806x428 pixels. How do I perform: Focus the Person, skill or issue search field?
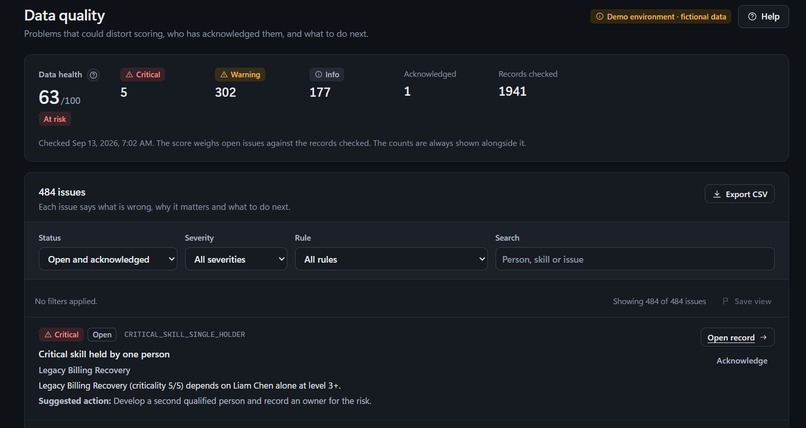click(x=635, y=259)
